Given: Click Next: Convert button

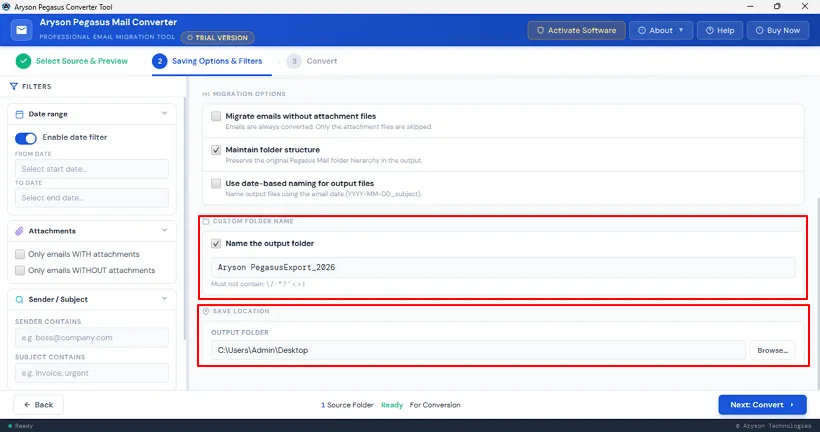Looking at the screenshot, I should [x=762, y=405].
